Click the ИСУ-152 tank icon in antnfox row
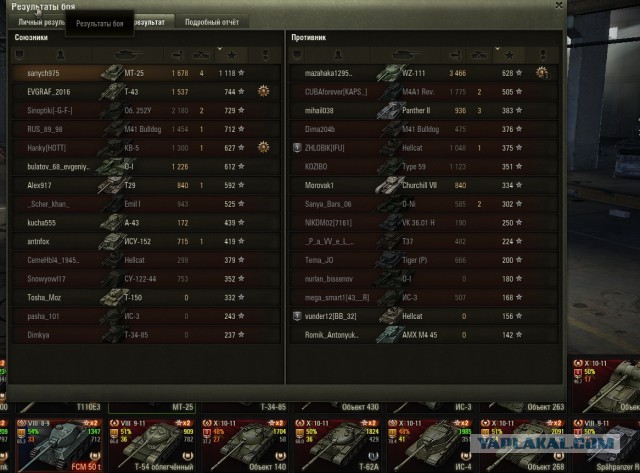The height and width of the screenshot is (473, 640). (x=111, y=241)
